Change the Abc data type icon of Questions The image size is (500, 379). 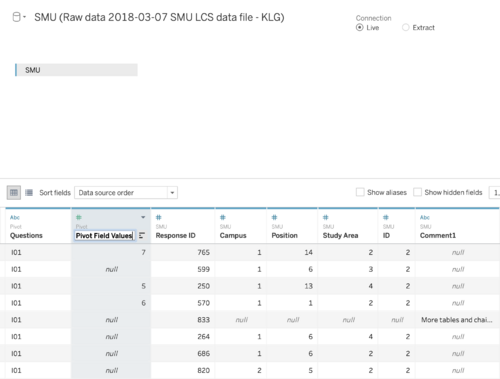pos(15,217)
